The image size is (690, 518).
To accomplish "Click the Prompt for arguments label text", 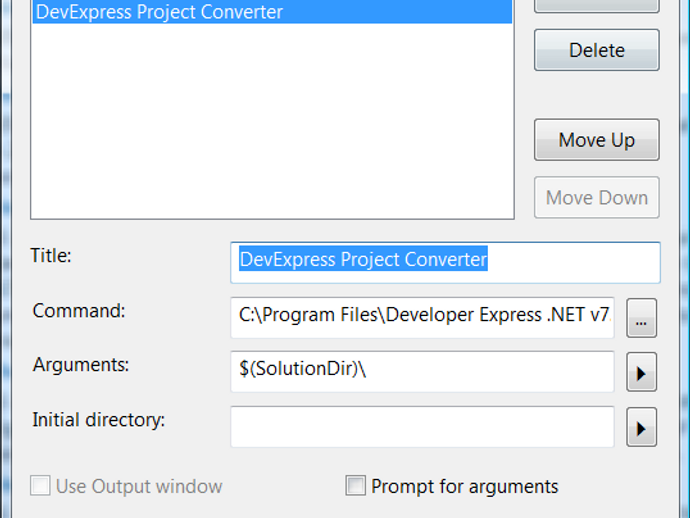I will click(x=464, y=487).
